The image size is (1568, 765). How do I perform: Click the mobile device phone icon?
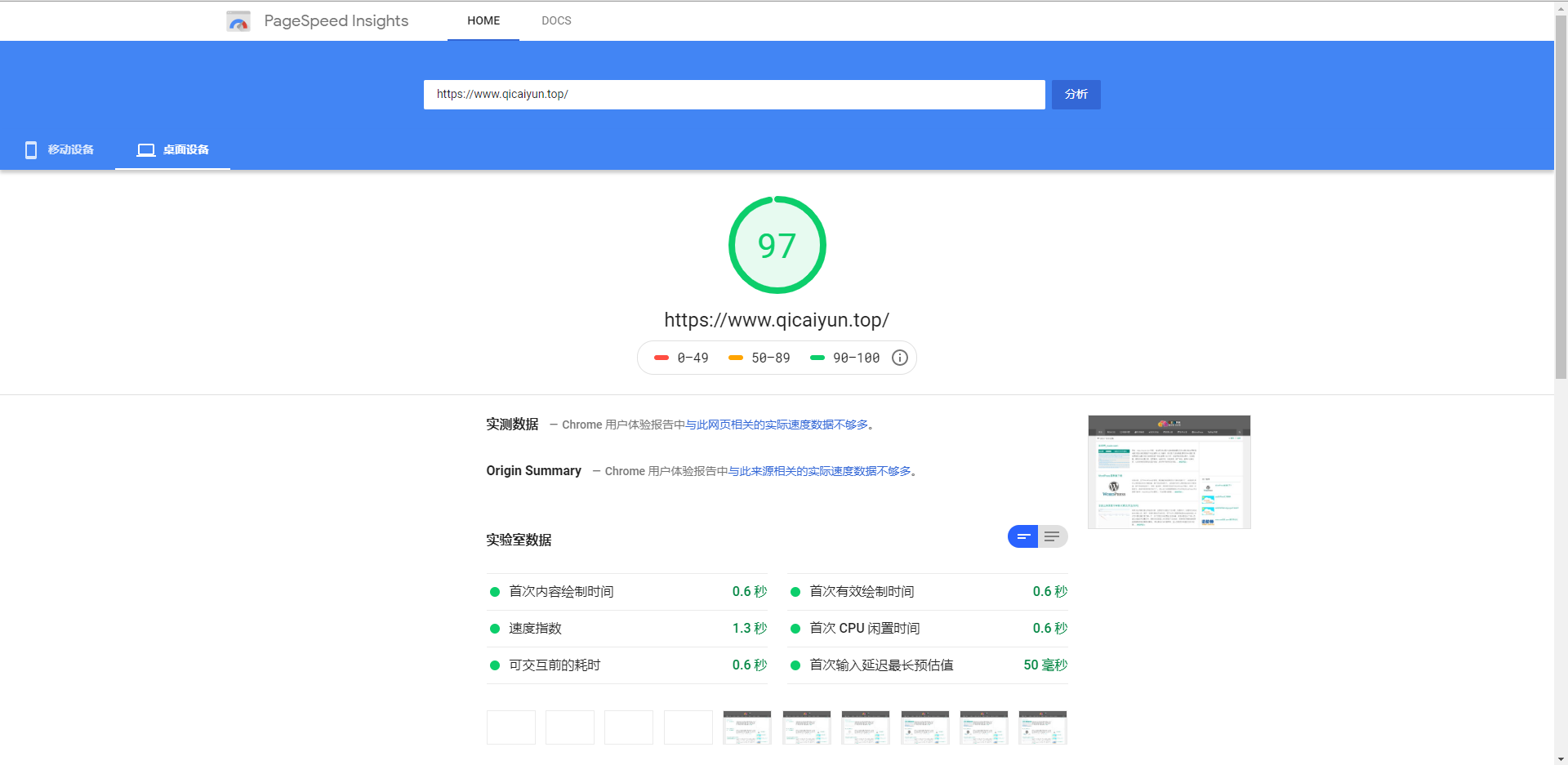tap(31, 149)
